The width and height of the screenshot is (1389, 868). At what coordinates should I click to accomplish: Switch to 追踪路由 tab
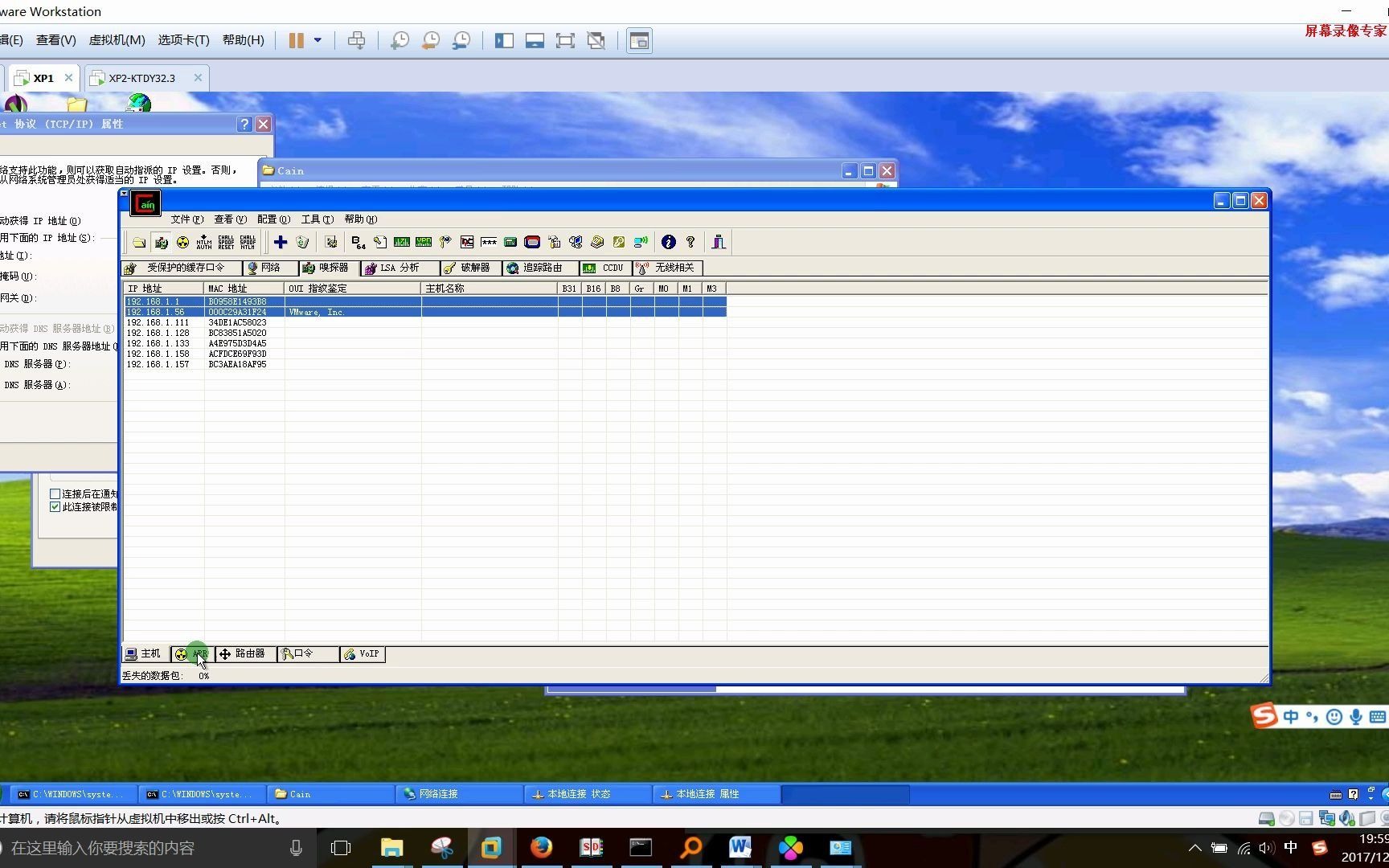coord(539,268)
